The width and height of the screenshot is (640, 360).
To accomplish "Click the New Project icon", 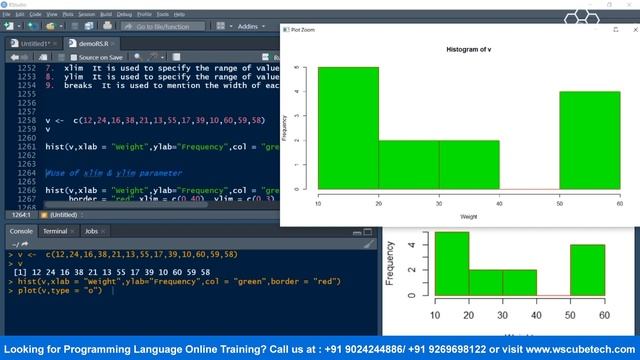I will (x=33, y=26).
